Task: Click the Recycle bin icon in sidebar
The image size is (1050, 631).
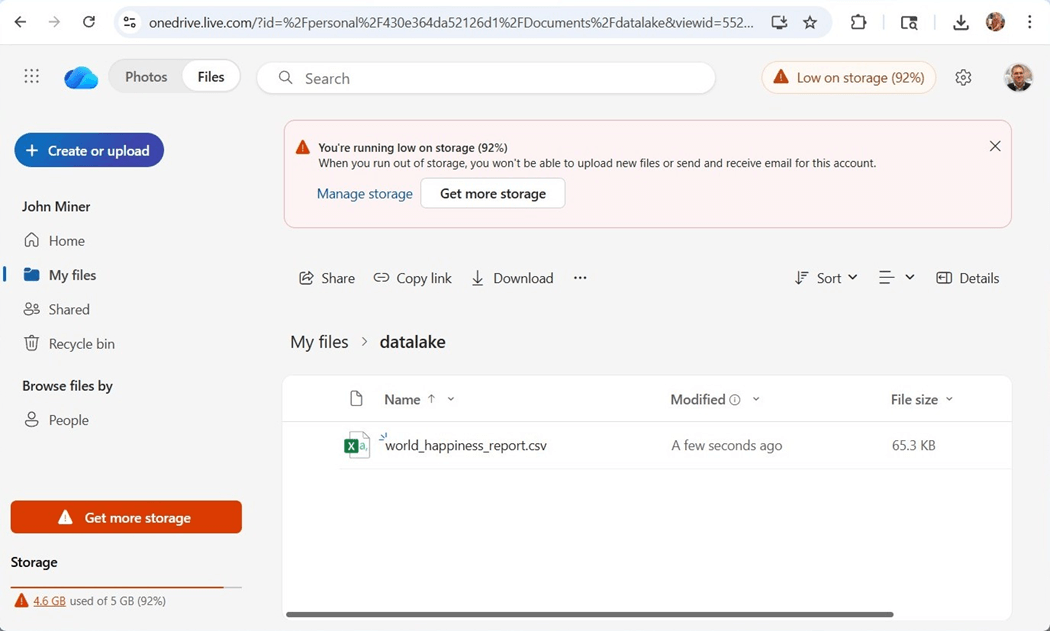Action: 32,343
